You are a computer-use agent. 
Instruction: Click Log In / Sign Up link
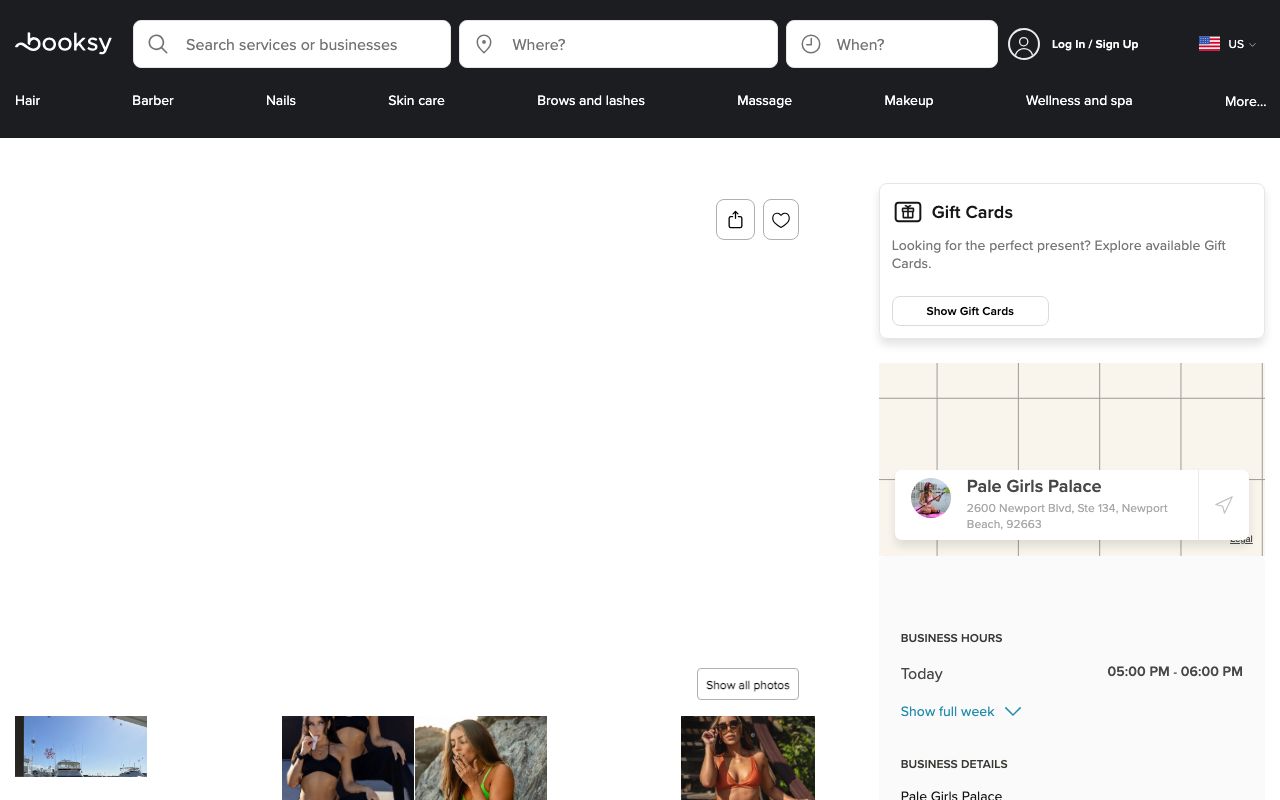[1094, 44]
